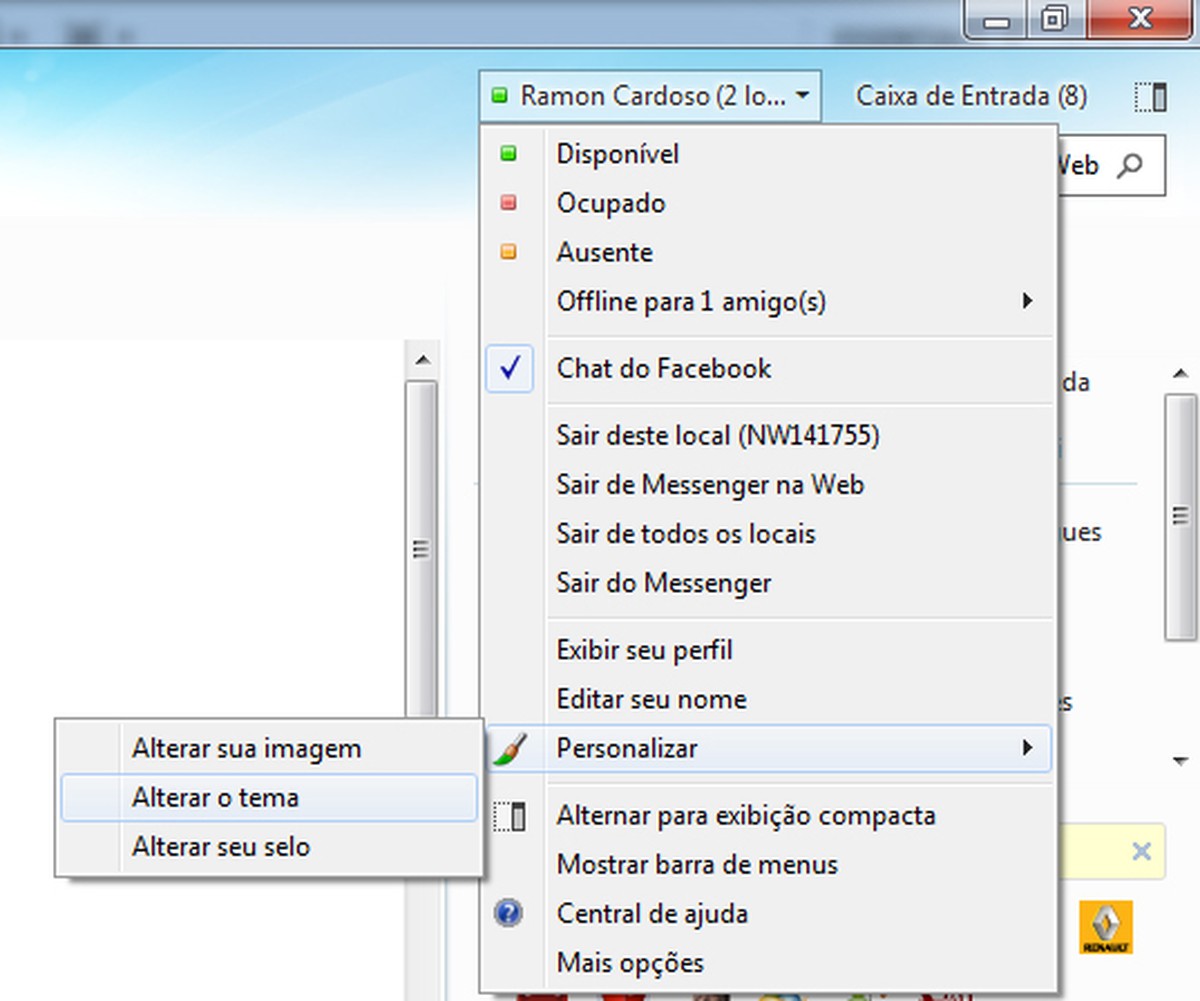The image size is (1200, 1001).
Task: Restore down the Messenger window
Action: point(1054,18)
